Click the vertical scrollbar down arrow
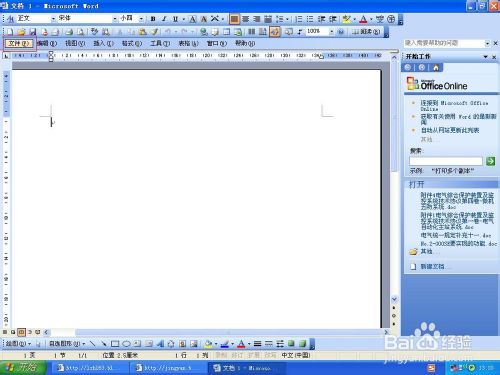 point(394,299)
